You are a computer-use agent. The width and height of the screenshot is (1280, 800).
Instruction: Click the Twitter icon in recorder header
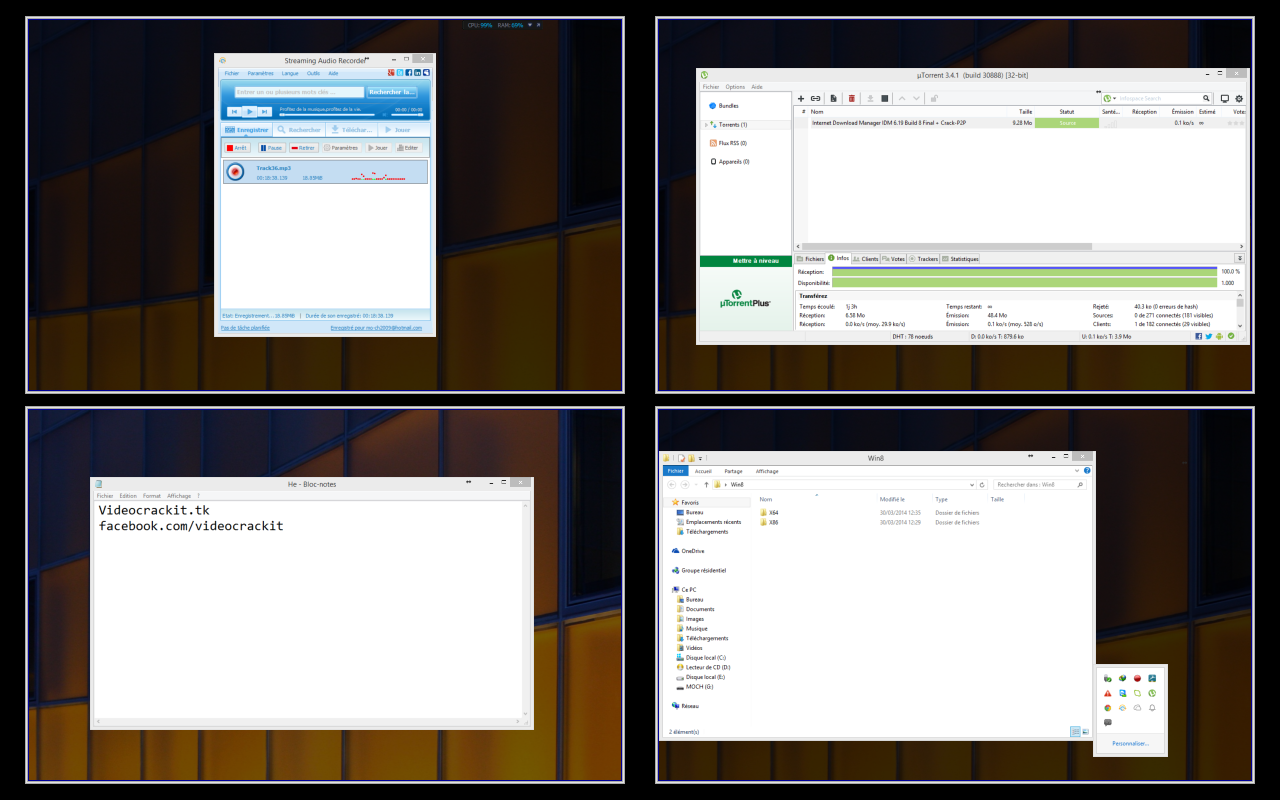pos(400,73)
